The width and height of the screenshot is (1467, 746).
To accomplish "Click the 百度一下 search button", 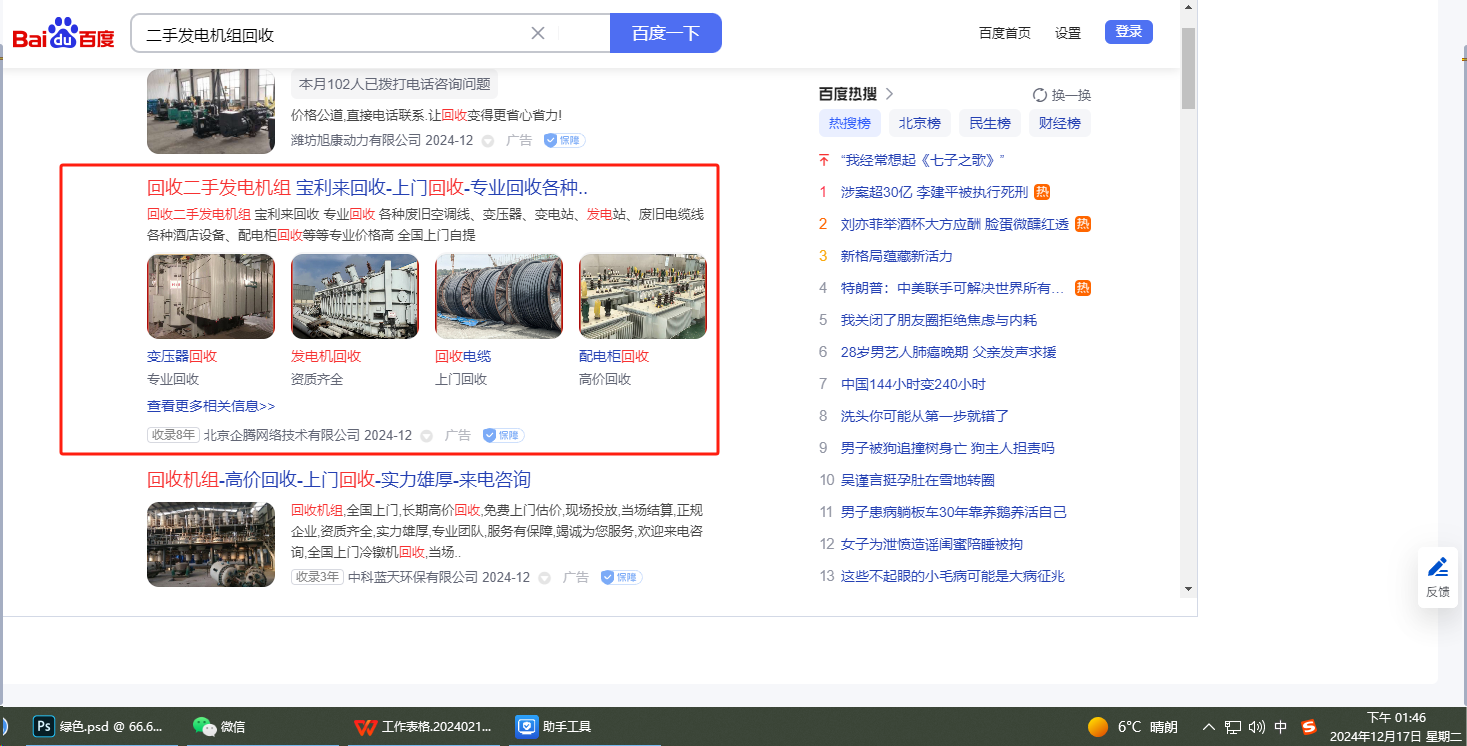I will [x=666, y=33].
